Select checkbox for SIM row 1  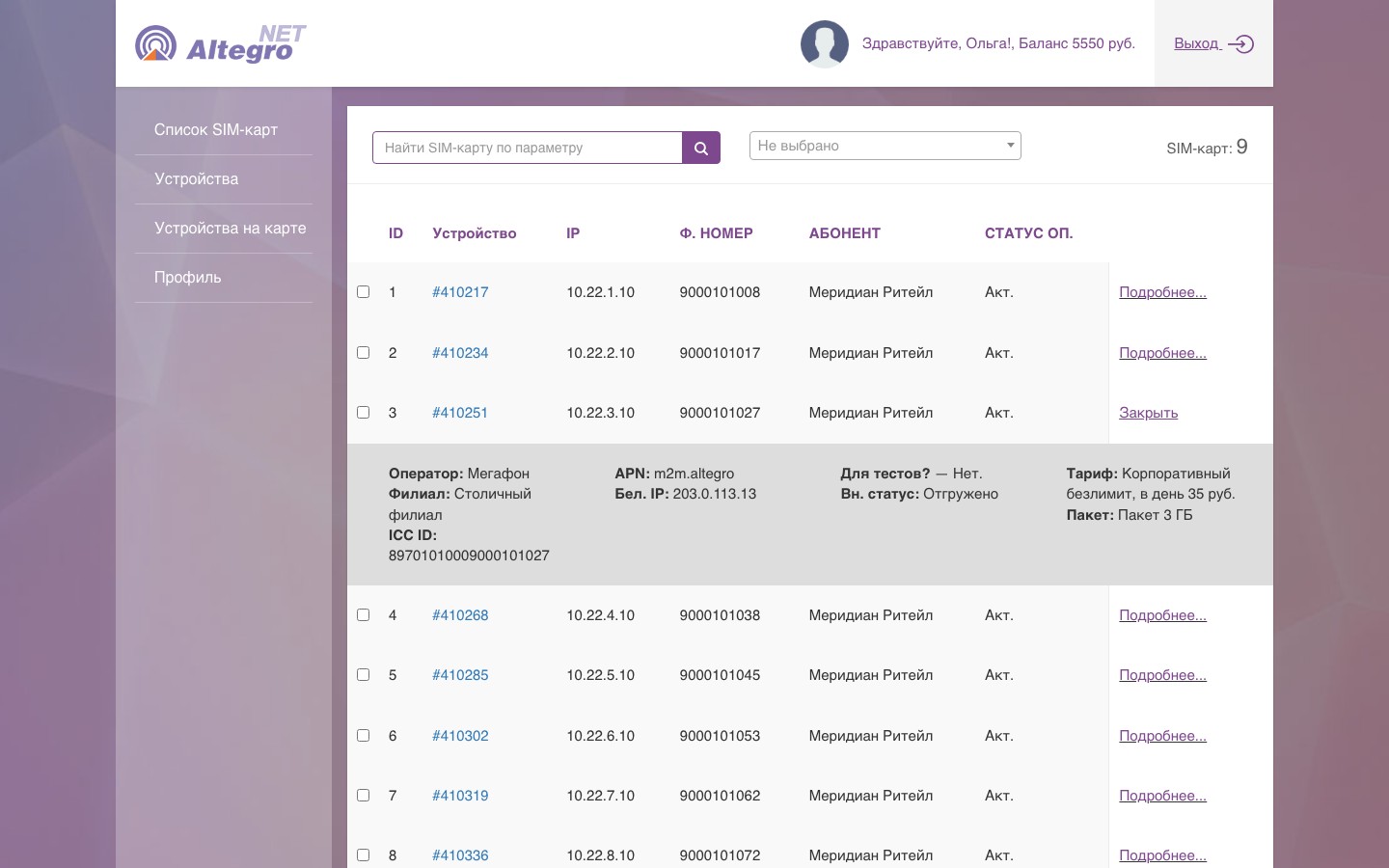point(364,291)
